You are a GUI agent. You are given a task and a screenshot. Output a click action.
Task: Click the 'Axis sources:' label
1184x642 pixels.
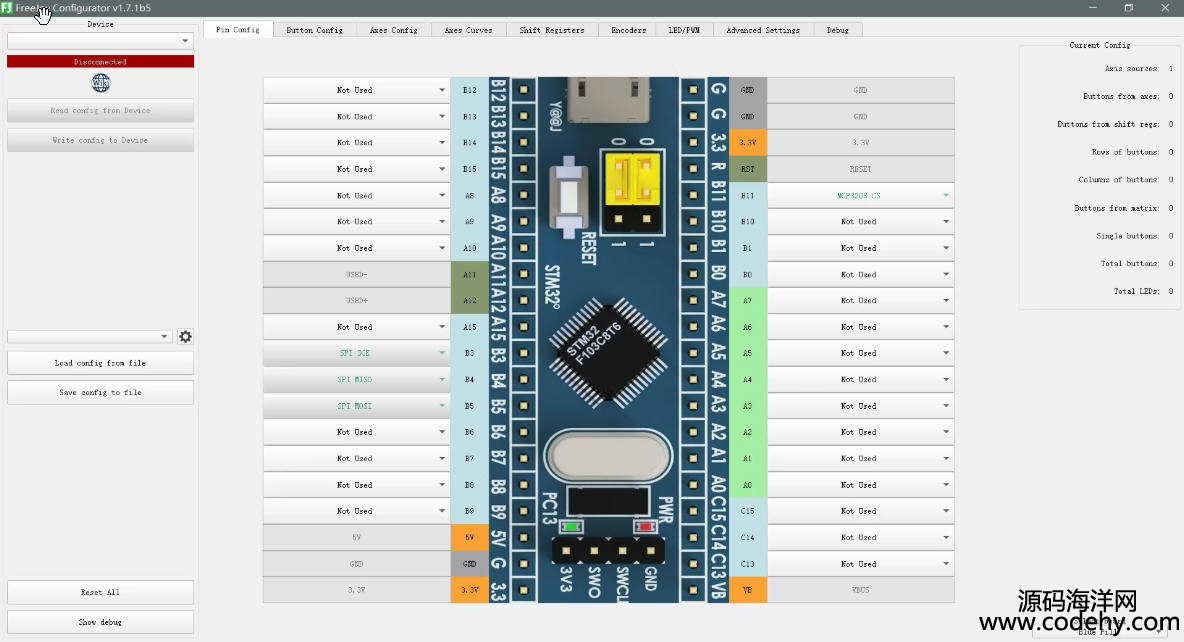point(1131,69)
